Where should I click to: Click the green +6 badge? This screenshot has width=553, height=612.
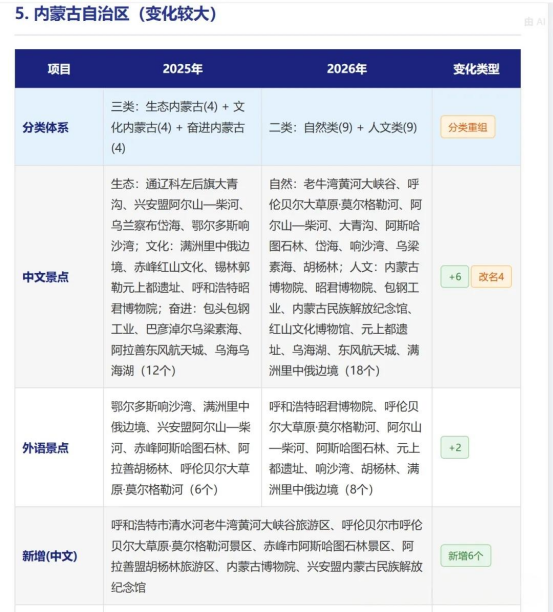click(454, 277)
